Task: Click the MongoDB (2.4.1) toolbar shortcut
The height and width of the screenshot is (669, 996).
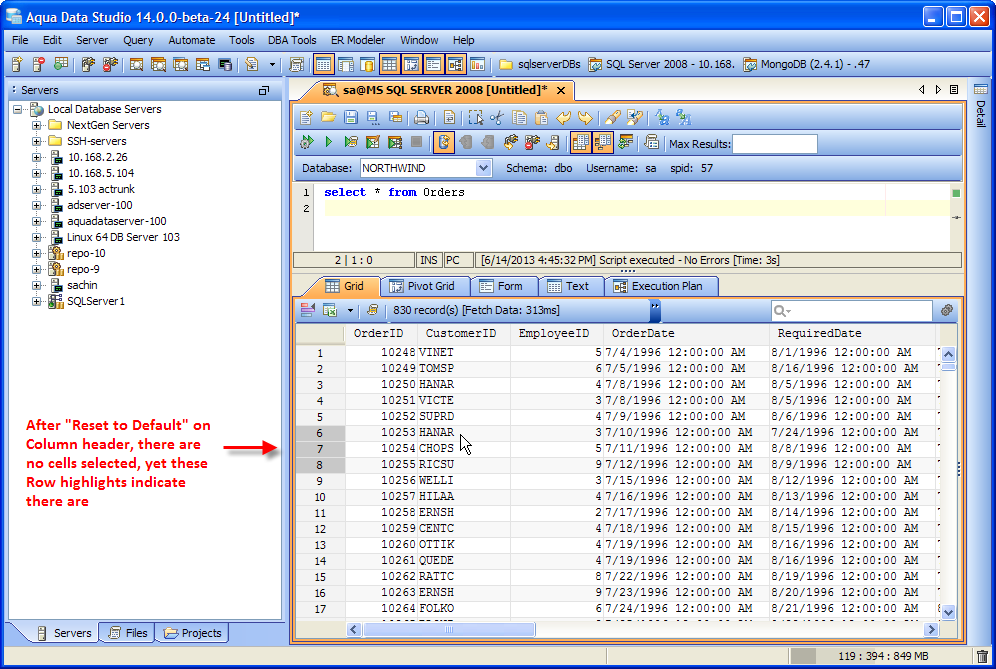Action: (x=807, y=64)
